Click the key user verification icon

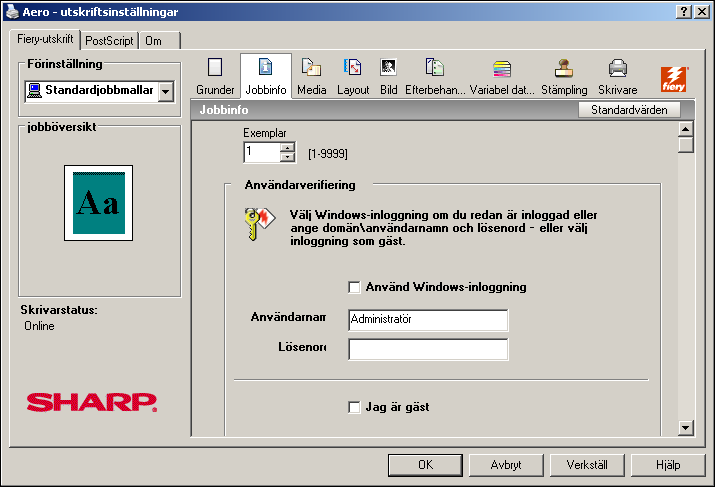pos(259,223)
